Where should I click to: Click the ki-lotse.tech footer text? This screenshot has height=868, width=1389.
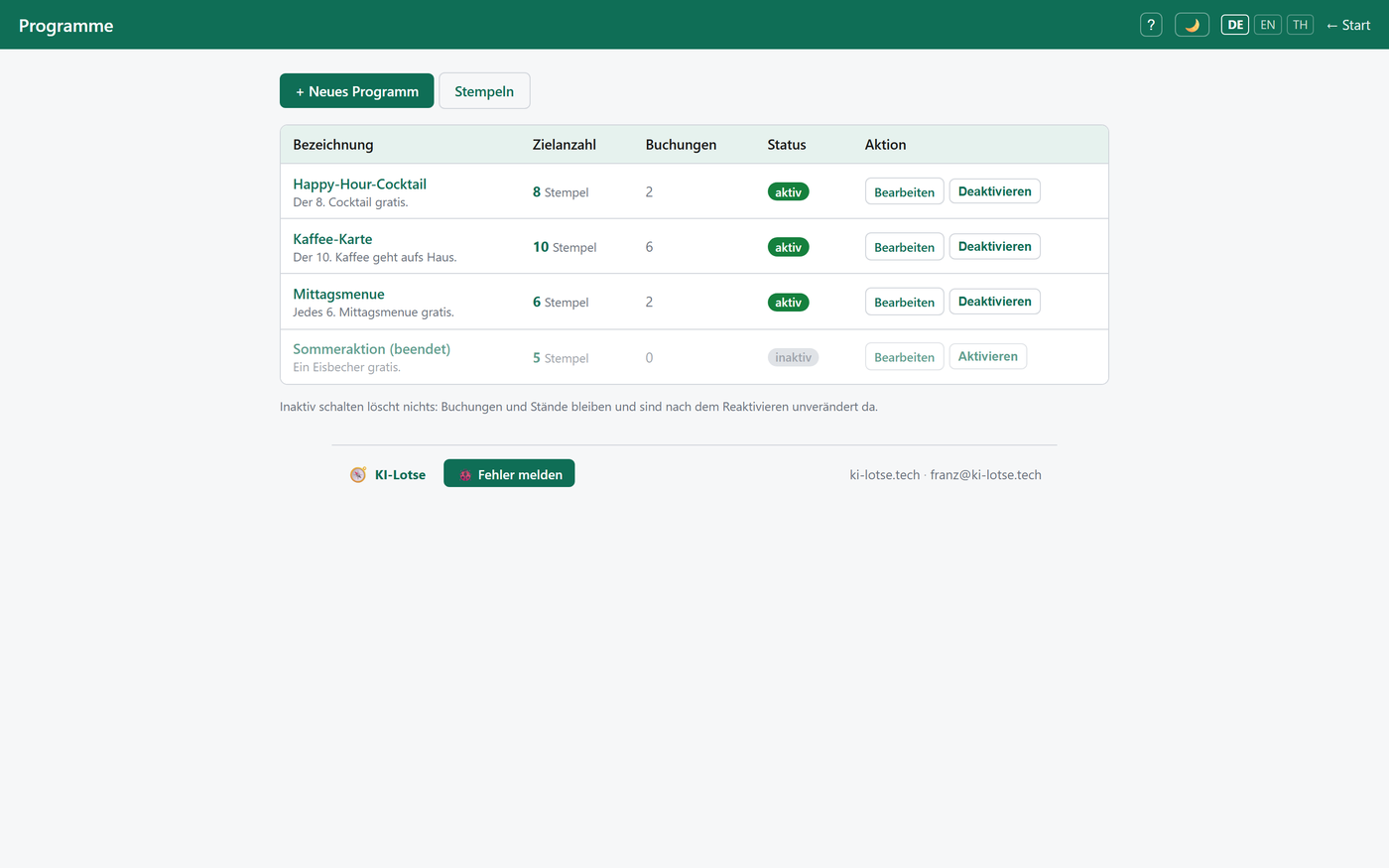884,475
